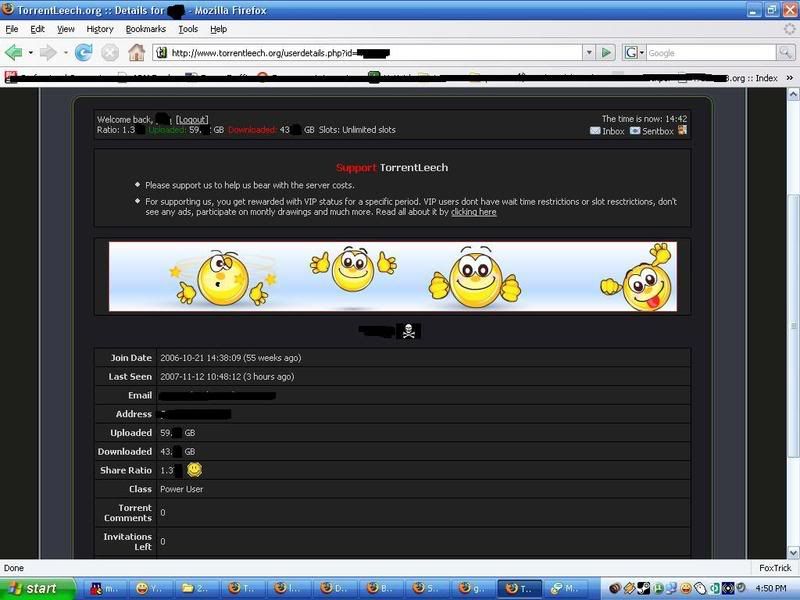This screenshot has width=800, height=600.
Task: Switch to the 'm..' taskbar window
Action: tap(104, 588)
